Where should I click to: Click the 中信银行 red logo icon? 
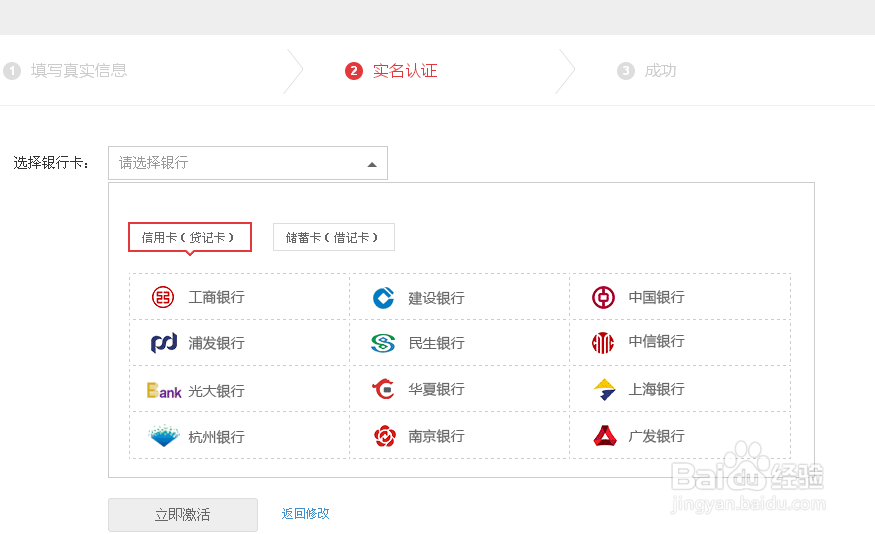603,343
